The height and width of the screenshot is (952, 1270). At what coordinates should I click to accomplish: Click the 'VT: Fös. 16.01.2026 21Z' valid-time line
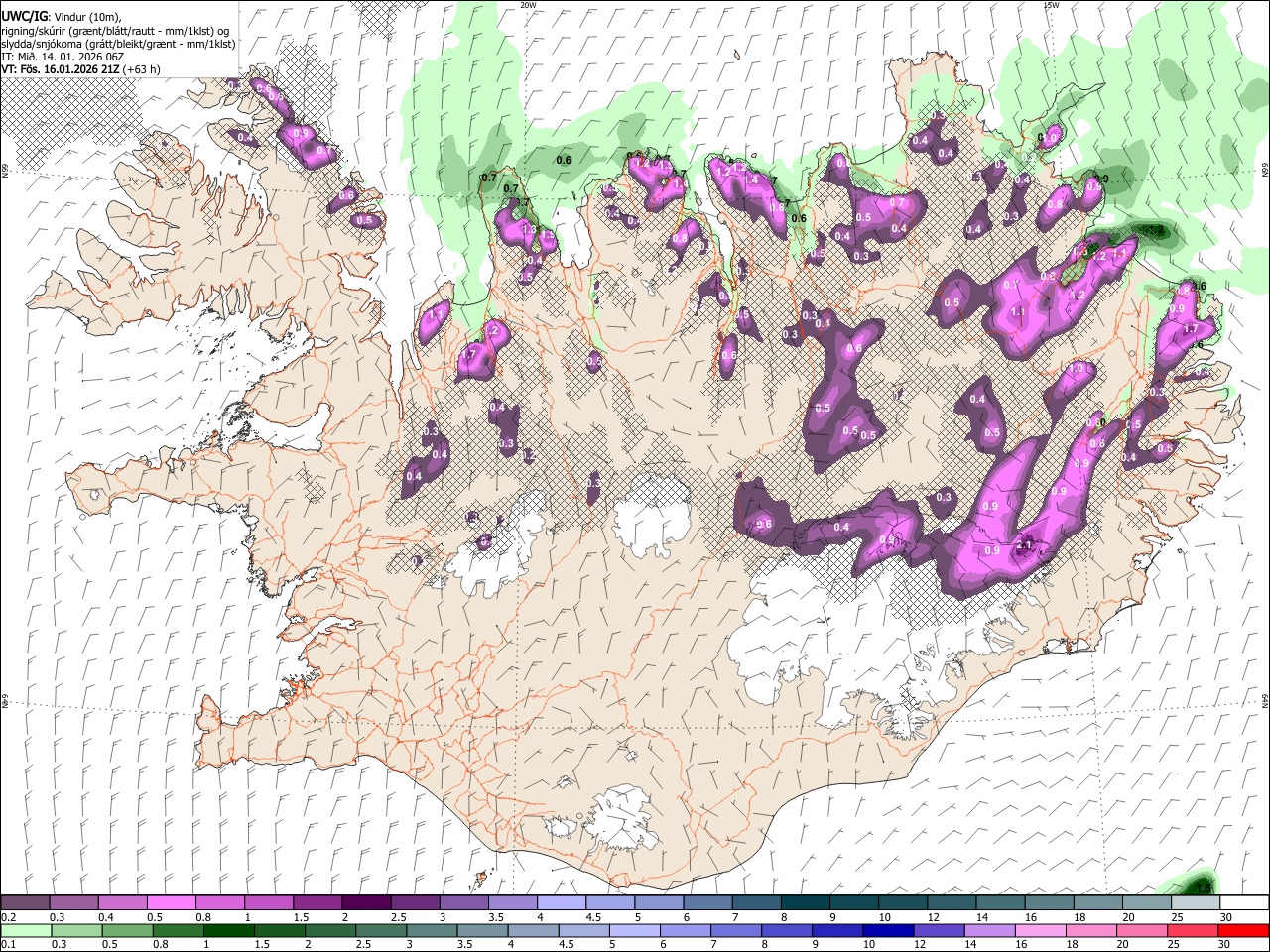[x=61, y=69]
